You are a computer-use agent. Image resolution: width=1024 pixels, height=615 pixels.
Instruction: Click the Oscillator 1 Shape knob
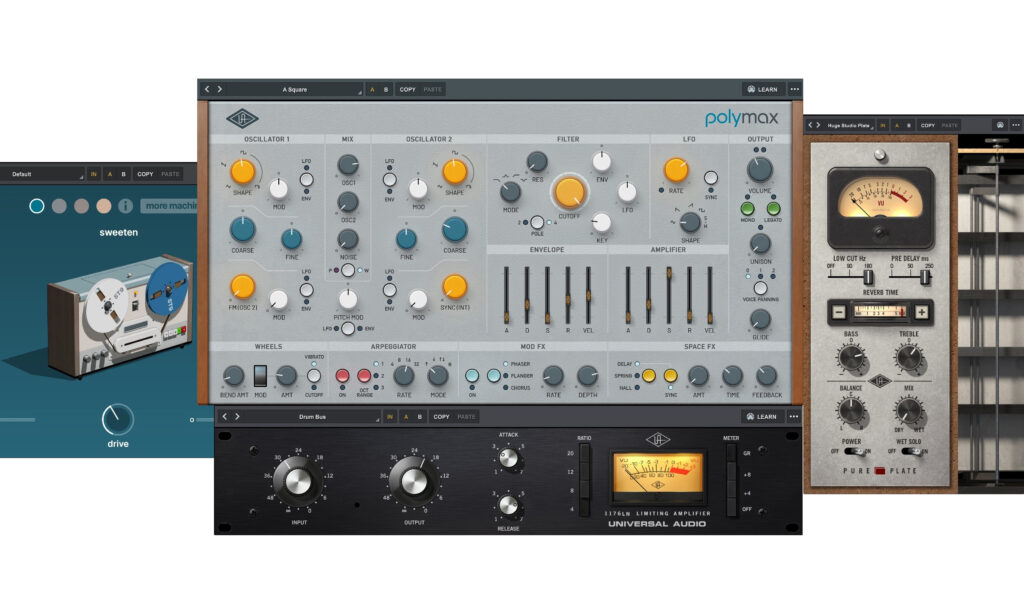243,171
